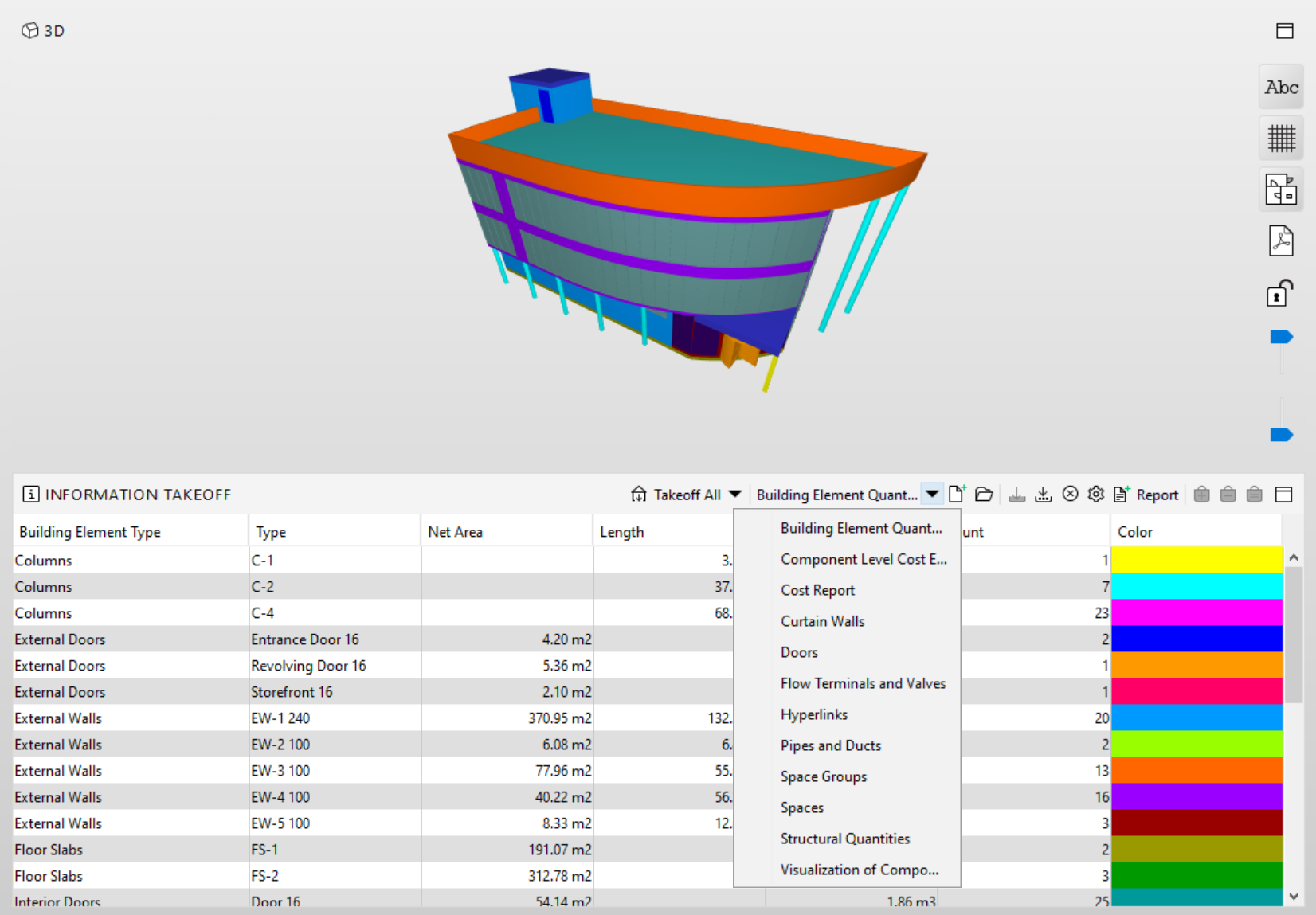Toggle the Abc text labels button
The width and height of the screenshot is (1316, 915).
pos(1281,88)
